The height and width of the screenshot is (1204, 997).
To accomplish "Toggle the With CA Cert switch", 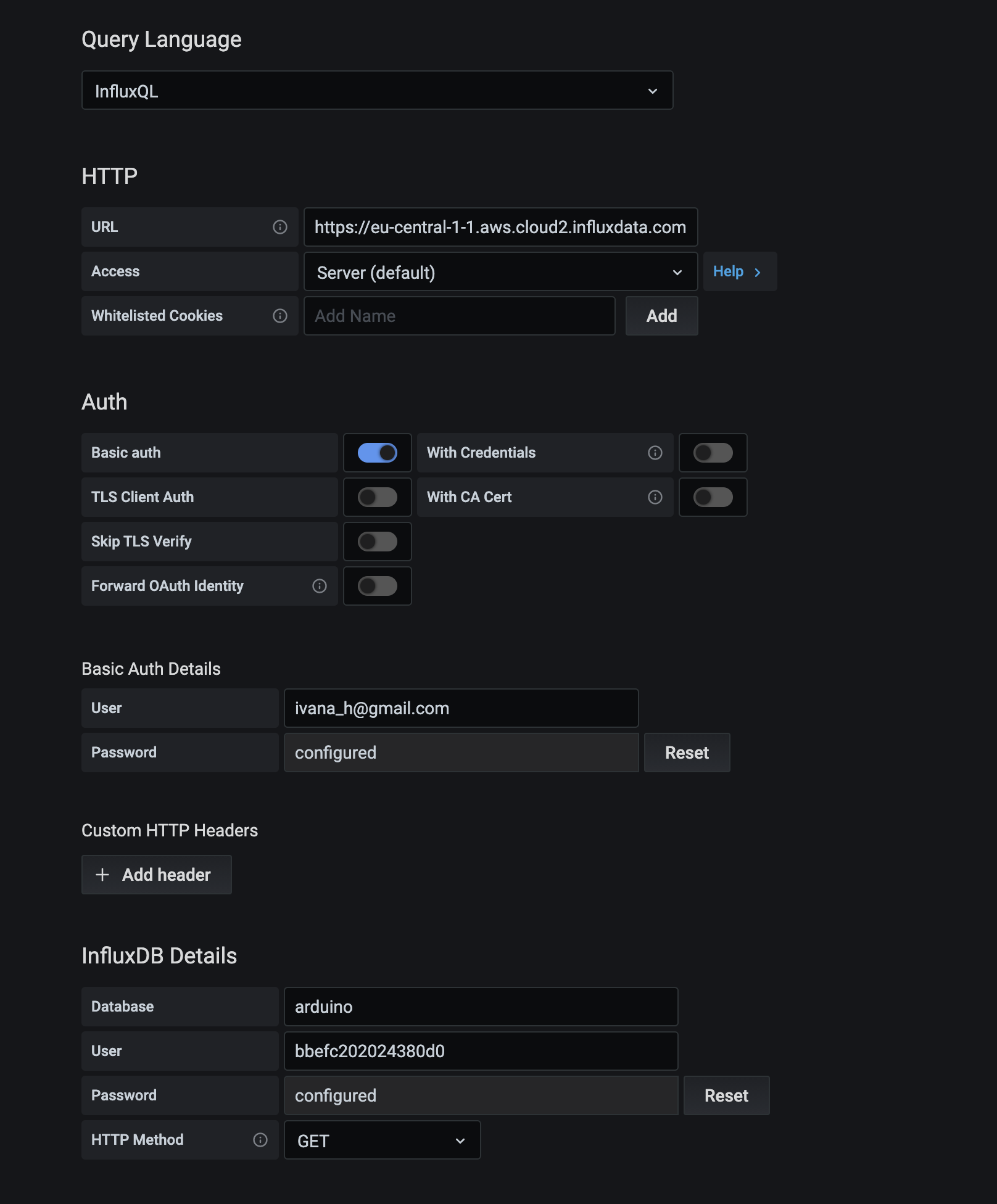I will [x=713, y=498].
